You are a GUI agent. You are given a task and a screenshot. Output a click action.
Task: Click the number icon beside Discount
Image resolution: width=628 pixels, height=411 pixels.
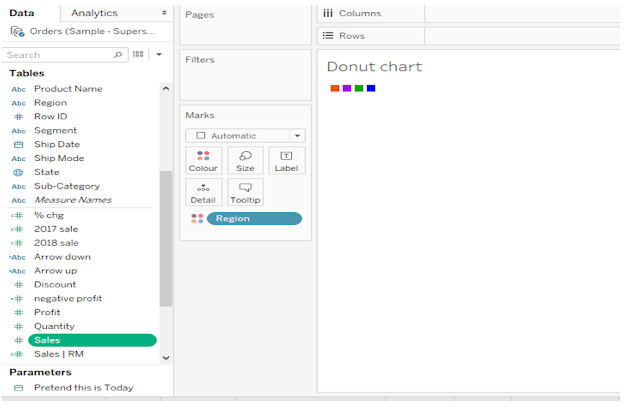coord(18,285)
